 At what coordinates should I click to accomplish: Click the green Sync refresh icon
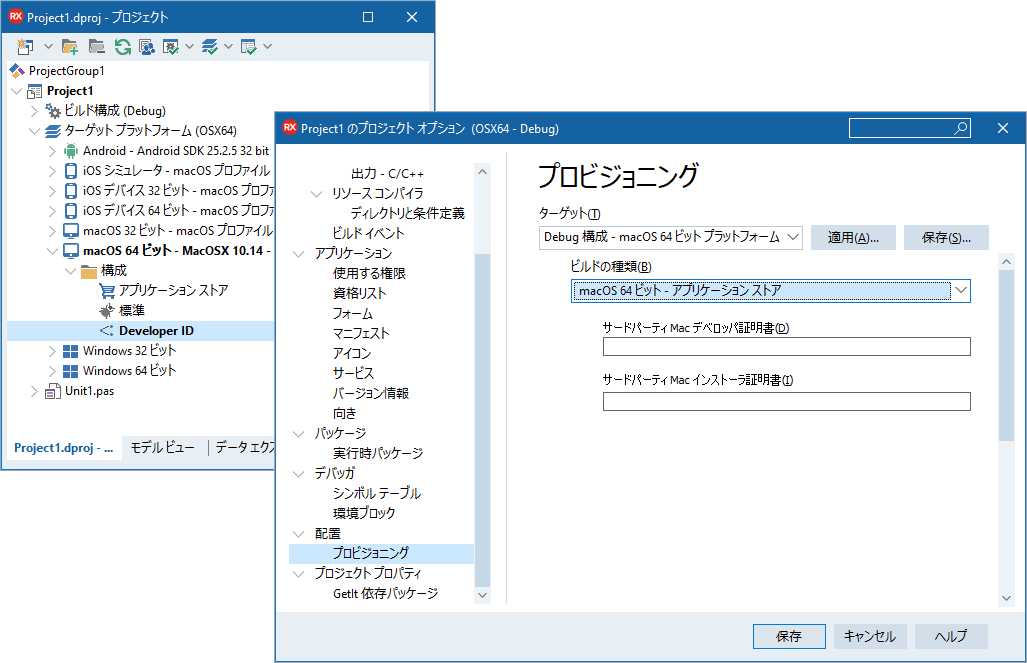tap(122, 47)
